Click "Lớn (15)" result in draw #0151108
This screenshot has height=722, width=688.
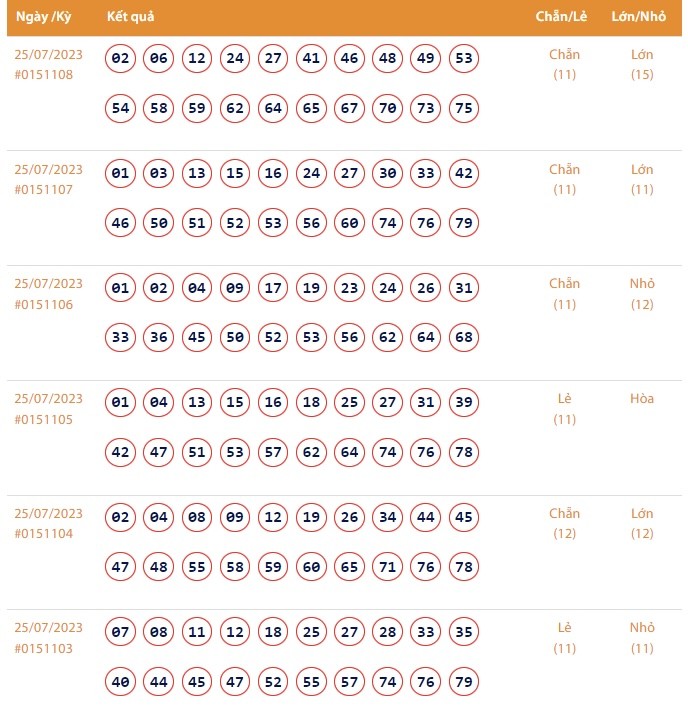[x=642, y=64]
